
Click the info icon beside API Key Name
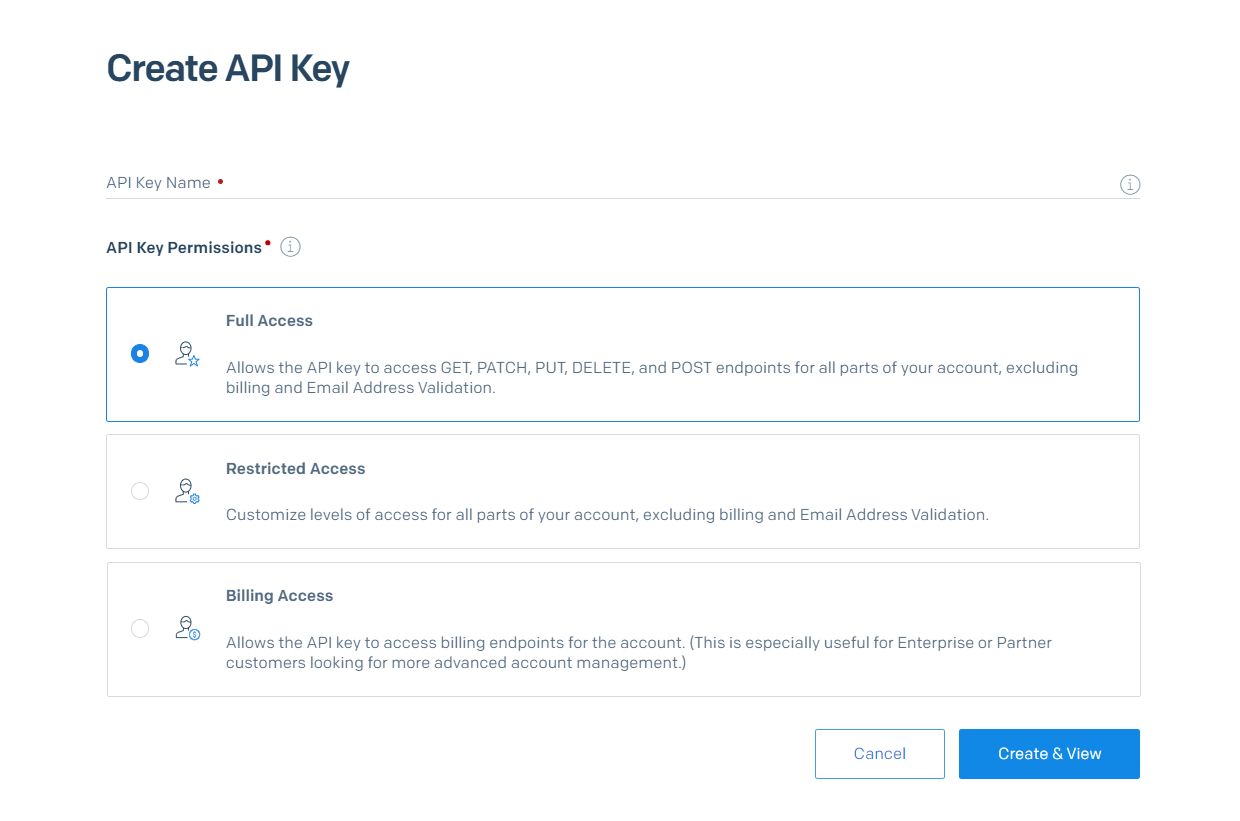click(1129, 184)
